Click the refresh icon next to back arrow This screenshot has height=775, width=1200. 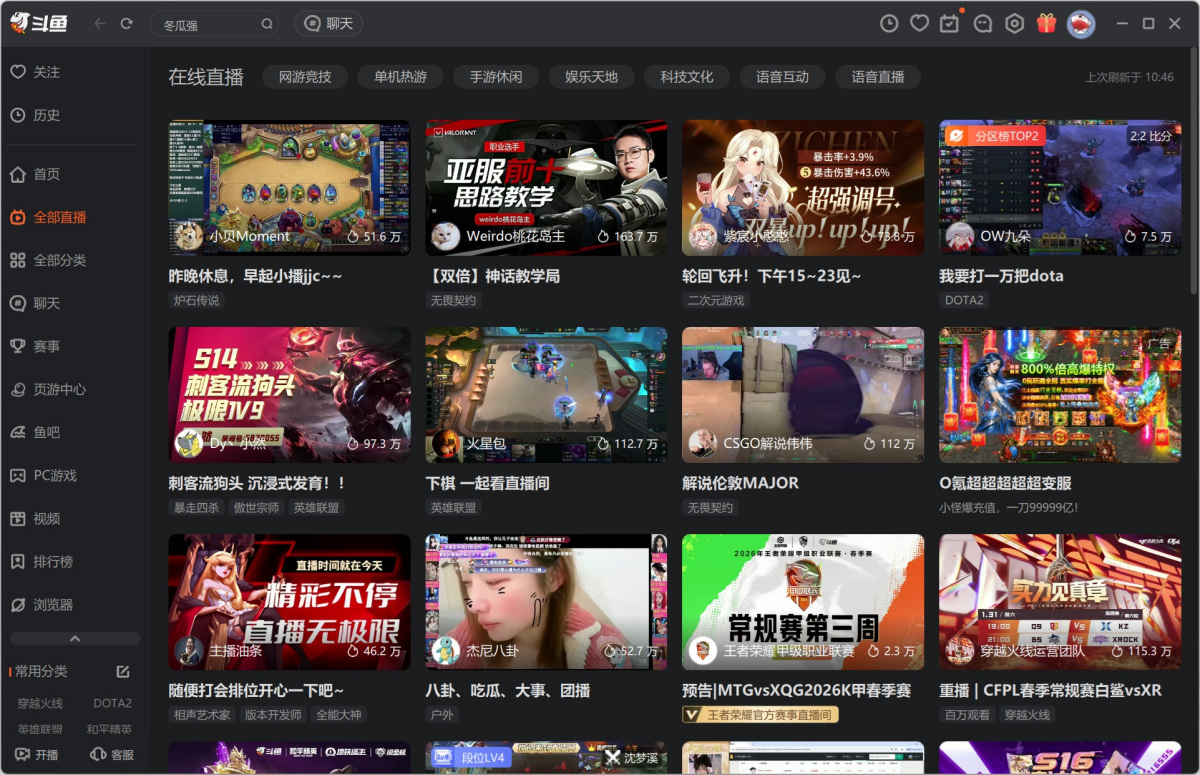point(126,23)
